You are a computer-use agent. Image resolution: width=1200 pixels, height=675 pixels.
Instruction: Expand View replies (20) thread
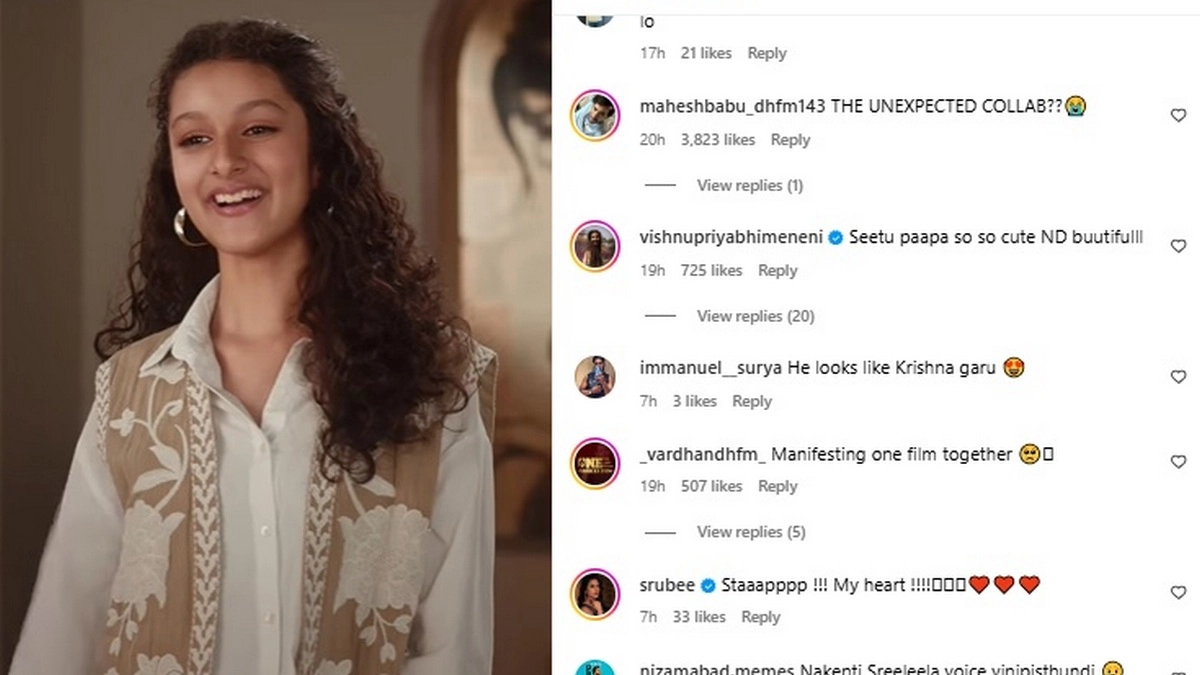pyautogui.click(x=755, y=316)
